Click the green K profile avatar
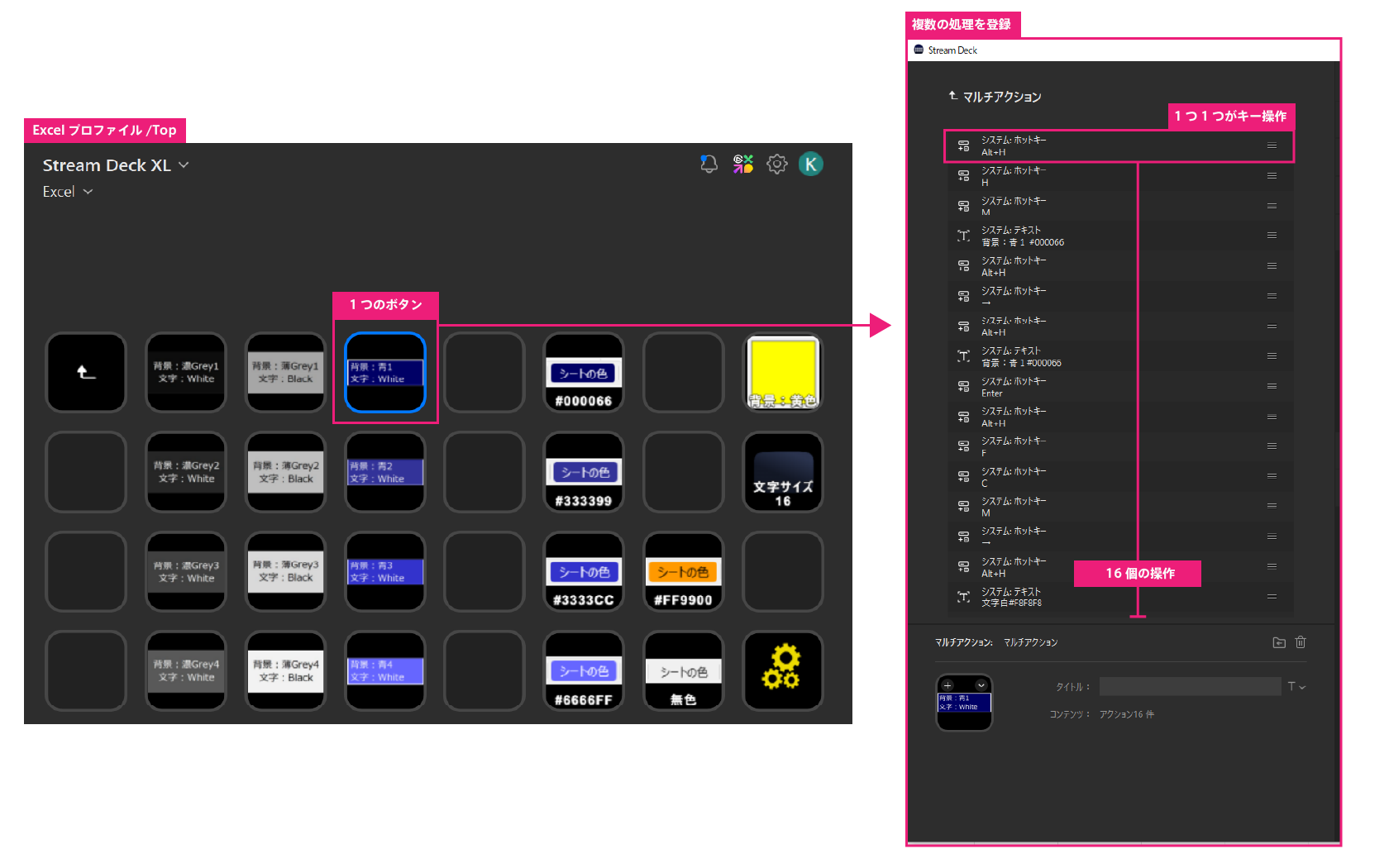The width and height of the screenshot is (1389, 868). coord(810,165)
